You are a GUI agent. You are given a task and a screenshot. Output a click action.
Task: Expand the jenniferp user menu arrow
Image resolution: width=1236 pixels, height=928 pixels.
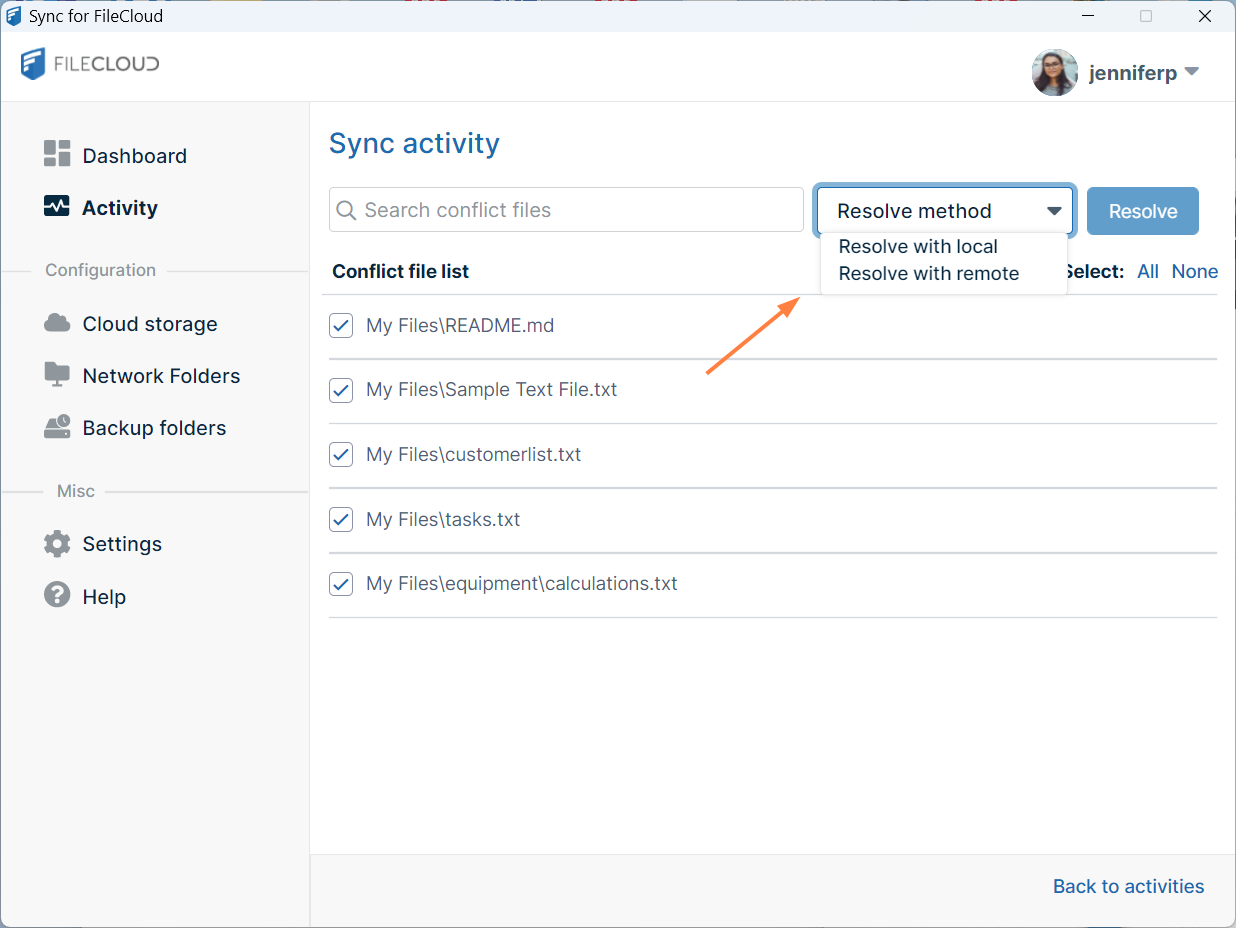point(1191,72)
